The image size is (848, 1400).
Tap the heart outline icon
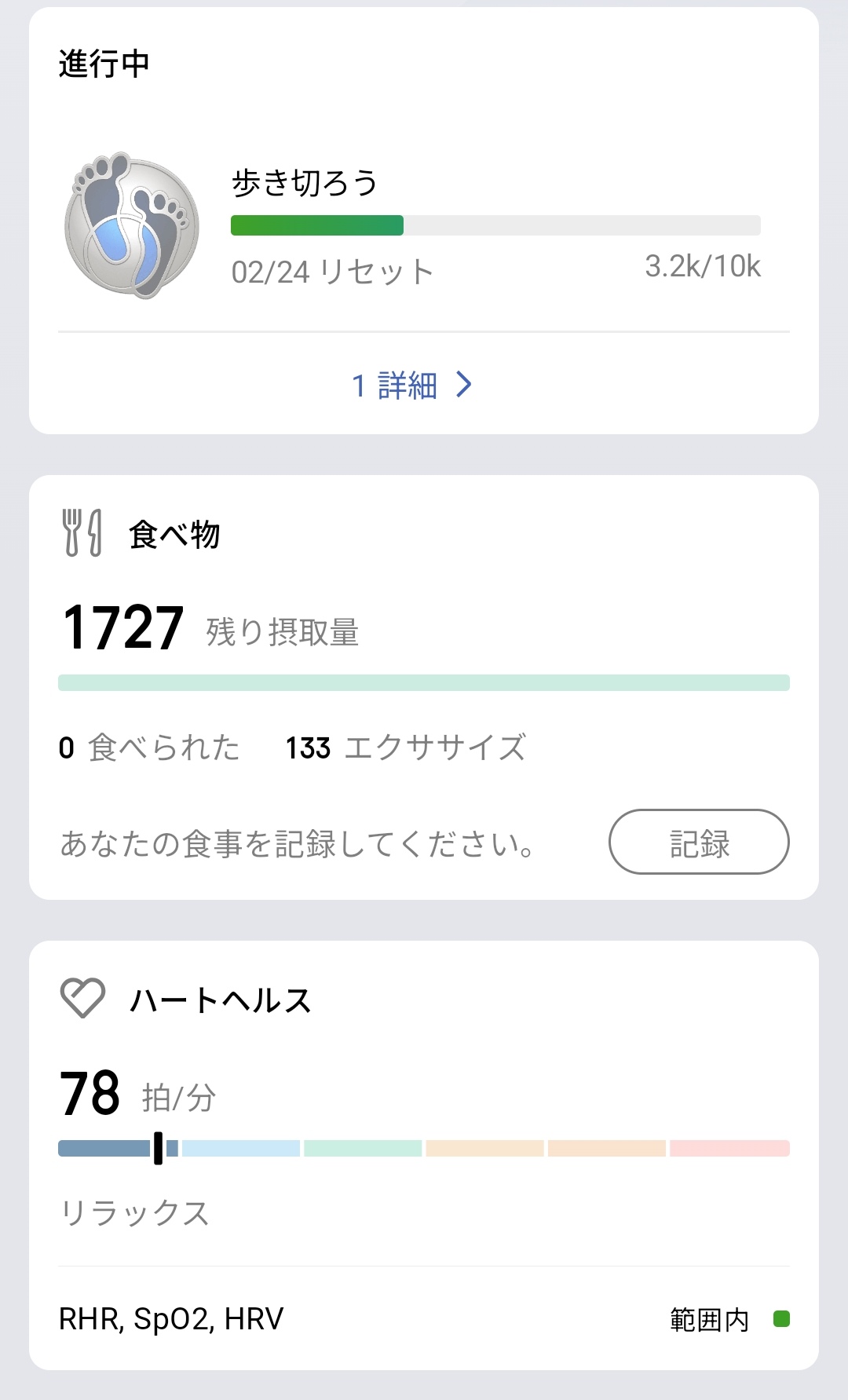(x=82, y=998)
